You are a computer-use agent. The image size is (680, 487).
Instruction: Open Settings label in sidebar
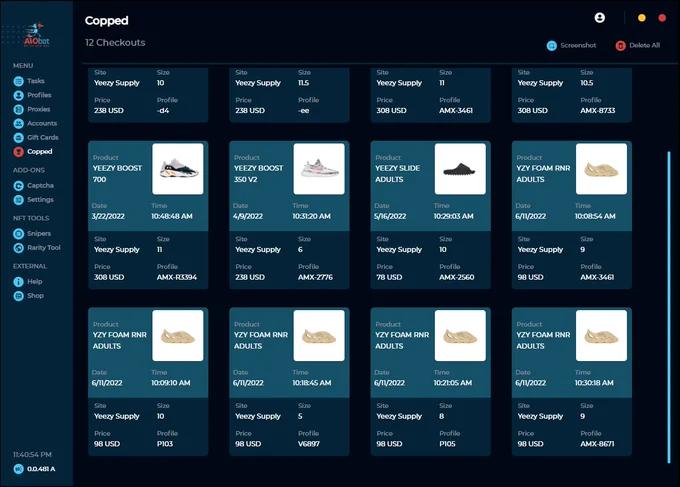pyautogui.click(x=40, y=199)
